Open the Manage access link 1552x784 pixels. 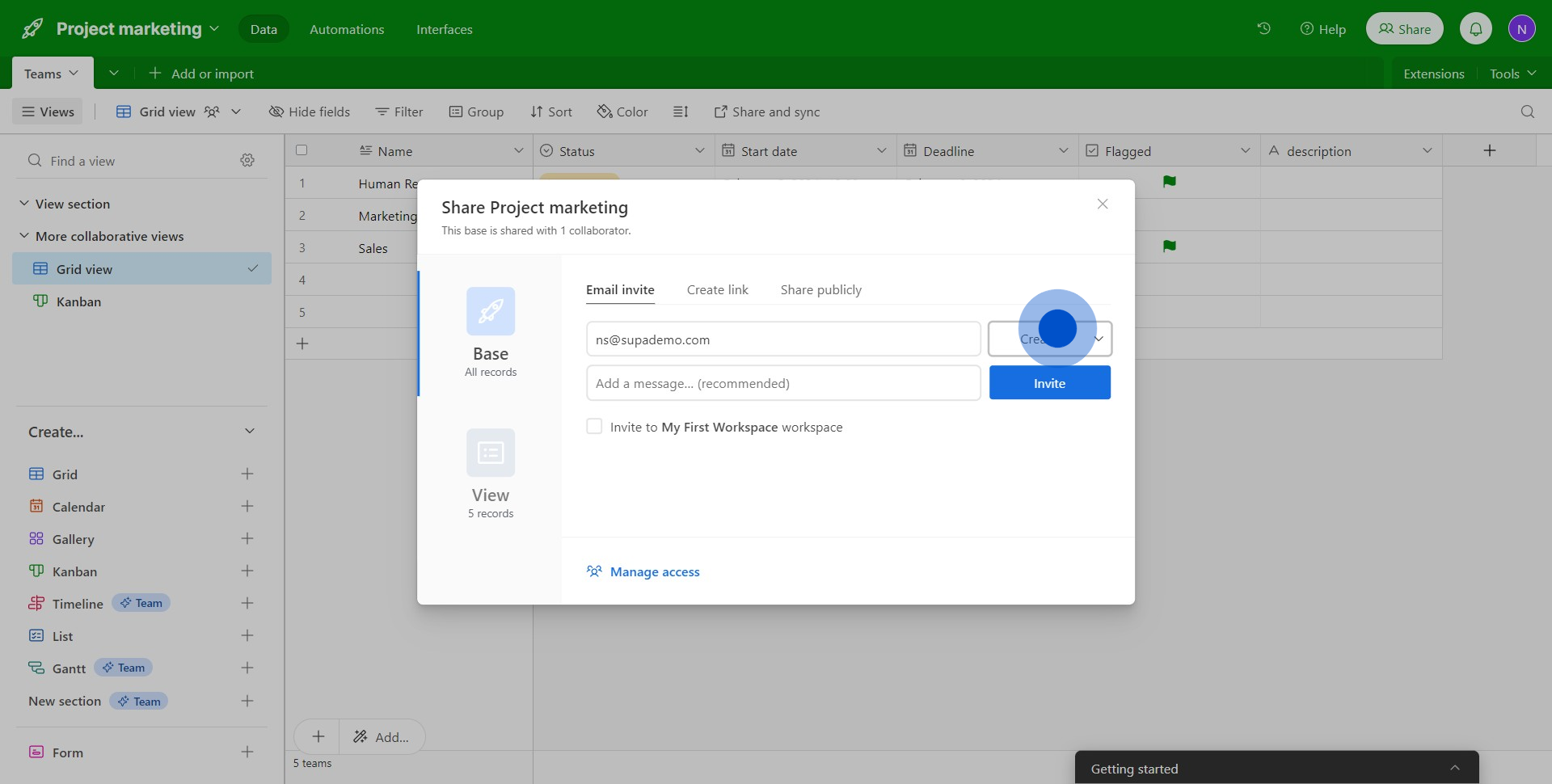pos(654,572)
